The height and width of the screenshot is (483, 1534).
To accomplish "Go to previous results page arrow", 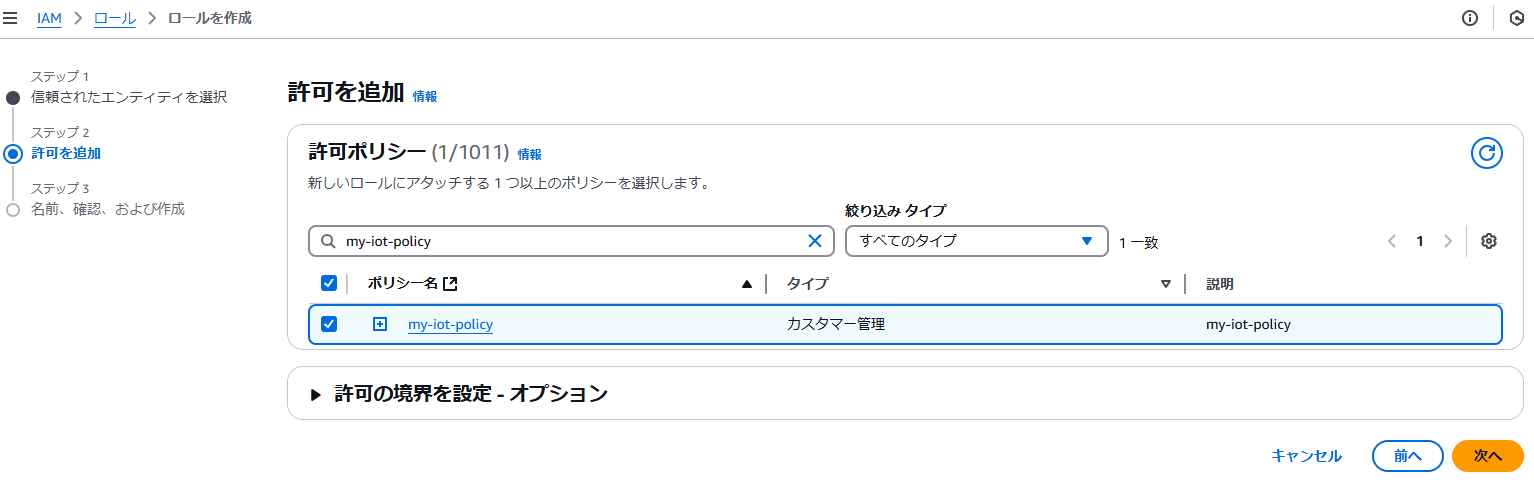I will (x=1392, y=241).
